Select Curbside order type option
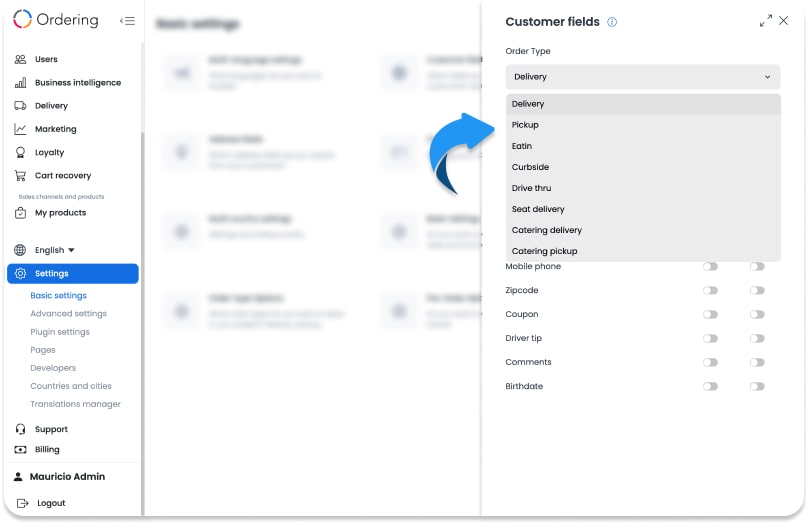Viewport: 808px width, 524px height. pos(643,167)
